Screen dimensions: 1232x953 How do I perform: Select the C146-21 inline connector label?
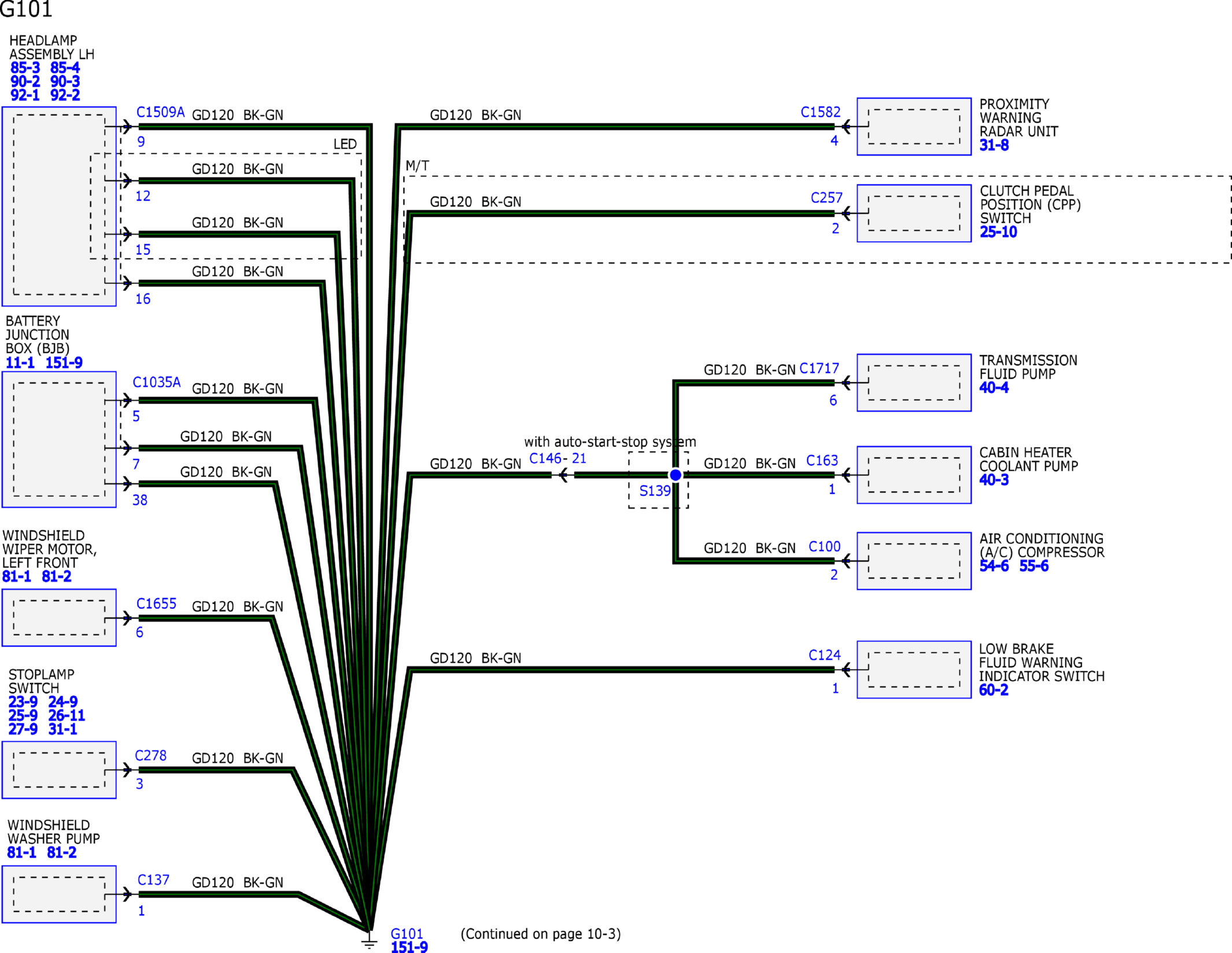[558, 459]
